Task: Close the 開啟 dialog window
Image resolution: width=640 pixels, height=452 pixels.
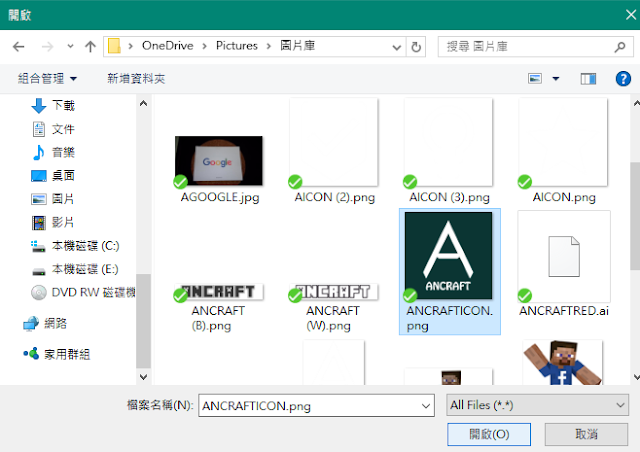Action: [x=631, y=15]
